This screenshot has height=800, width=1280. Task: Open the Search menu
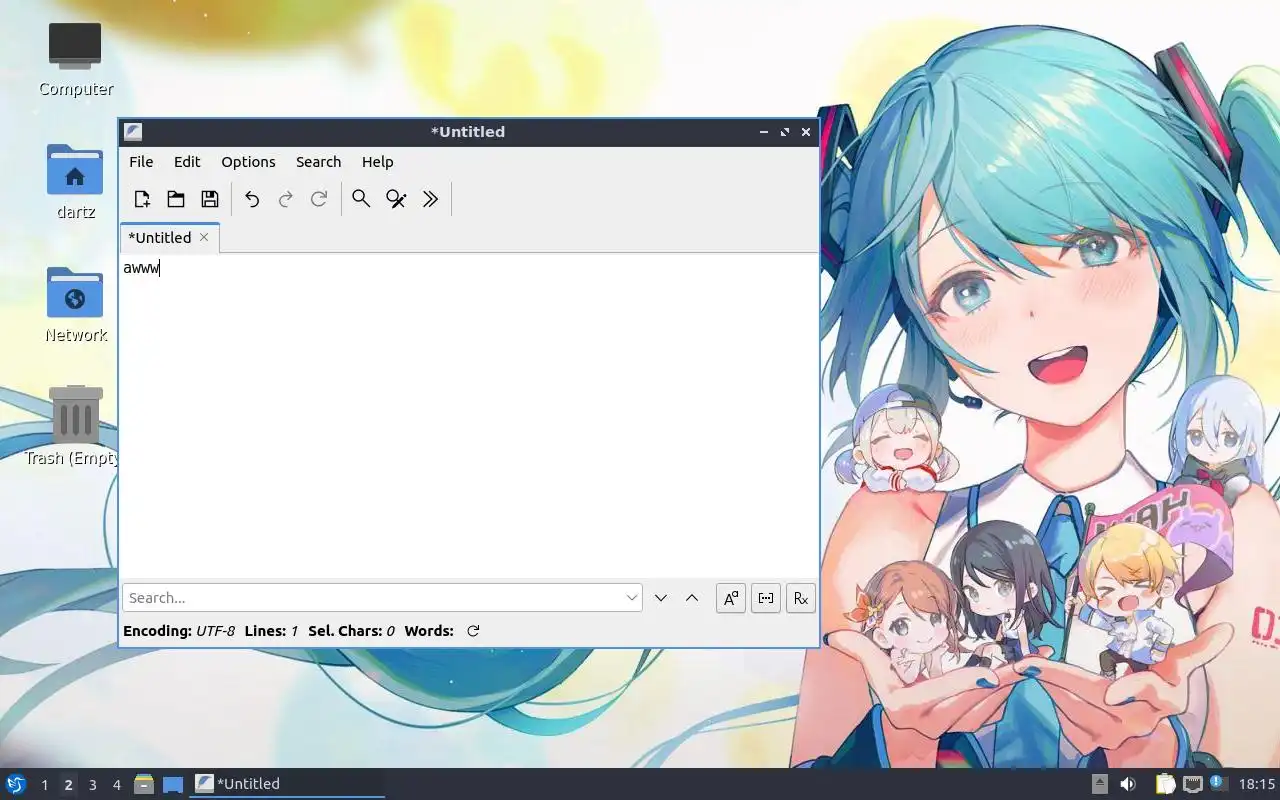pos(318,162)
